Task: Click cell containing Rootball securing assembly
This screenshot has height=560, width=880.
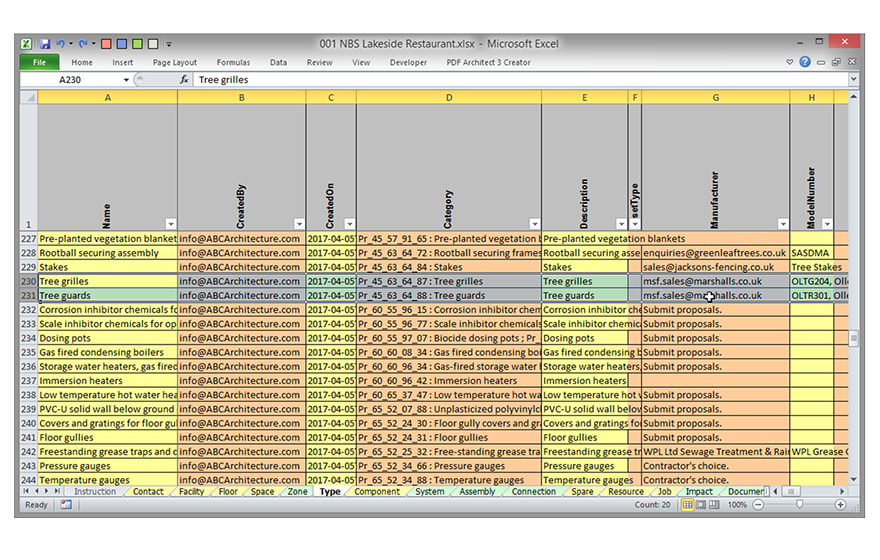Action: click(107, 253)
